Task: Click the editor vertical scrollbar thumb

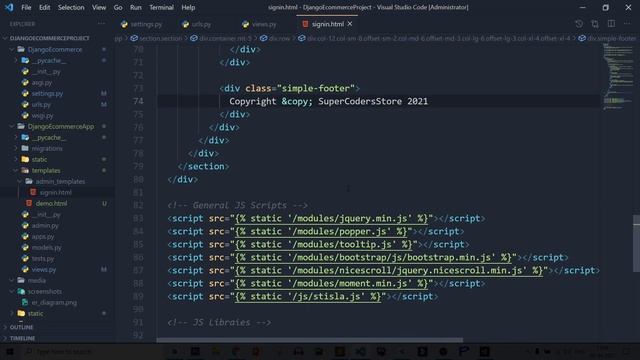Action: click(x=636, y=243)
